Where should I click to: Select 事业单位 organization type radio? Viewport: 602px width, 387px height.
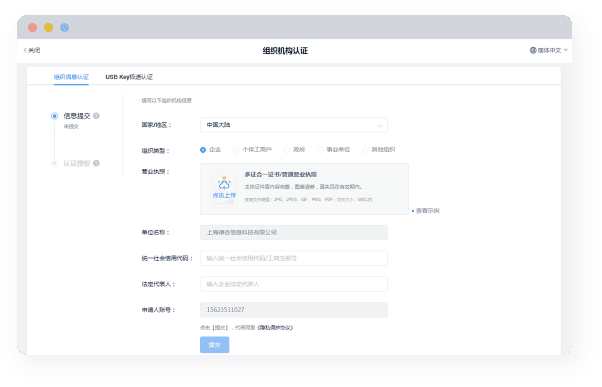tap(320, 150)
